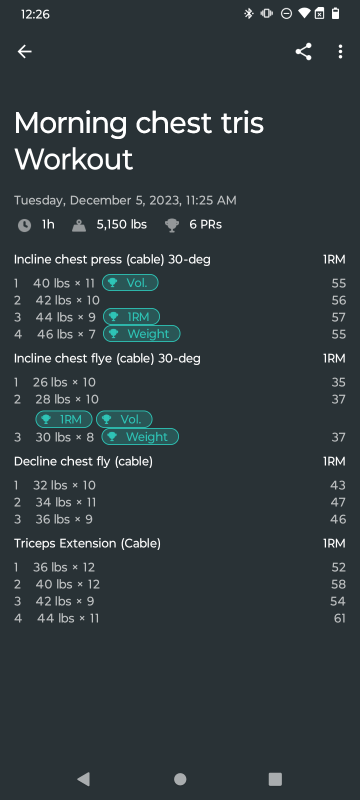This screenshot has height=800, width=360.
Task: Tap the back arrow icon
Action: [x=24, y=52]
